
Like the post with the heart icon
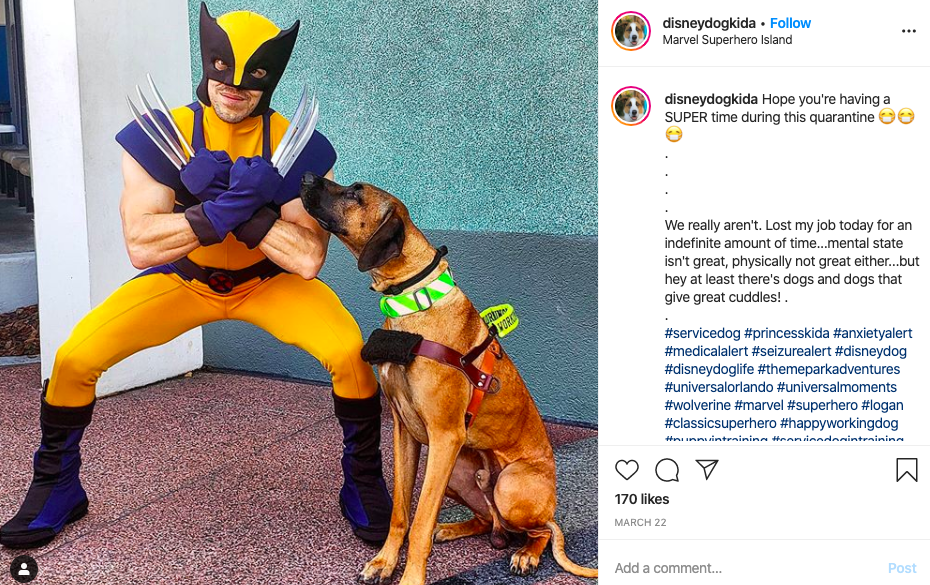626,470
